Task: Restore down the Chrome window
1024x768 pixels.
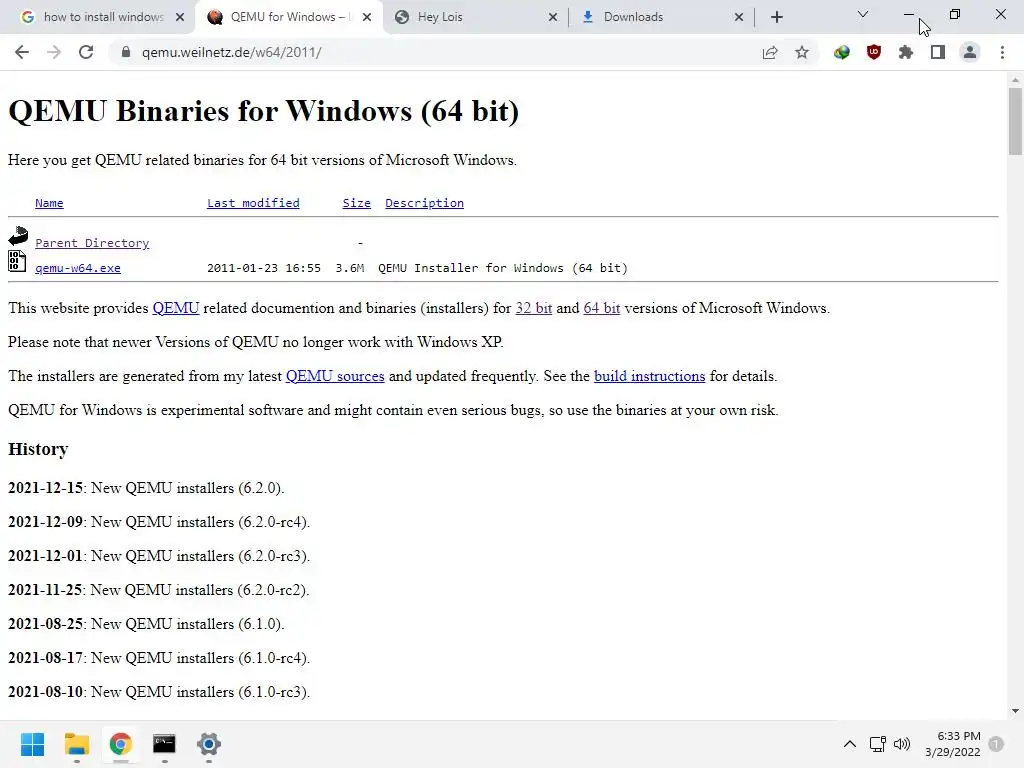Action: pos(955,14)
